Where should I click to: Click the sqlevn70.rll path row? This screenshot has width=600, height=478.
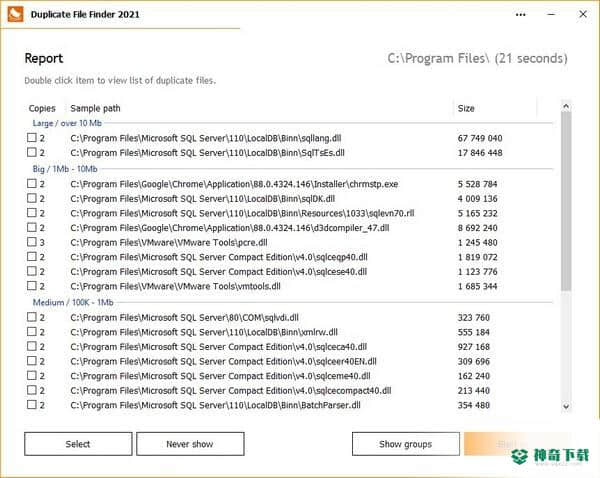coord(242,213)
